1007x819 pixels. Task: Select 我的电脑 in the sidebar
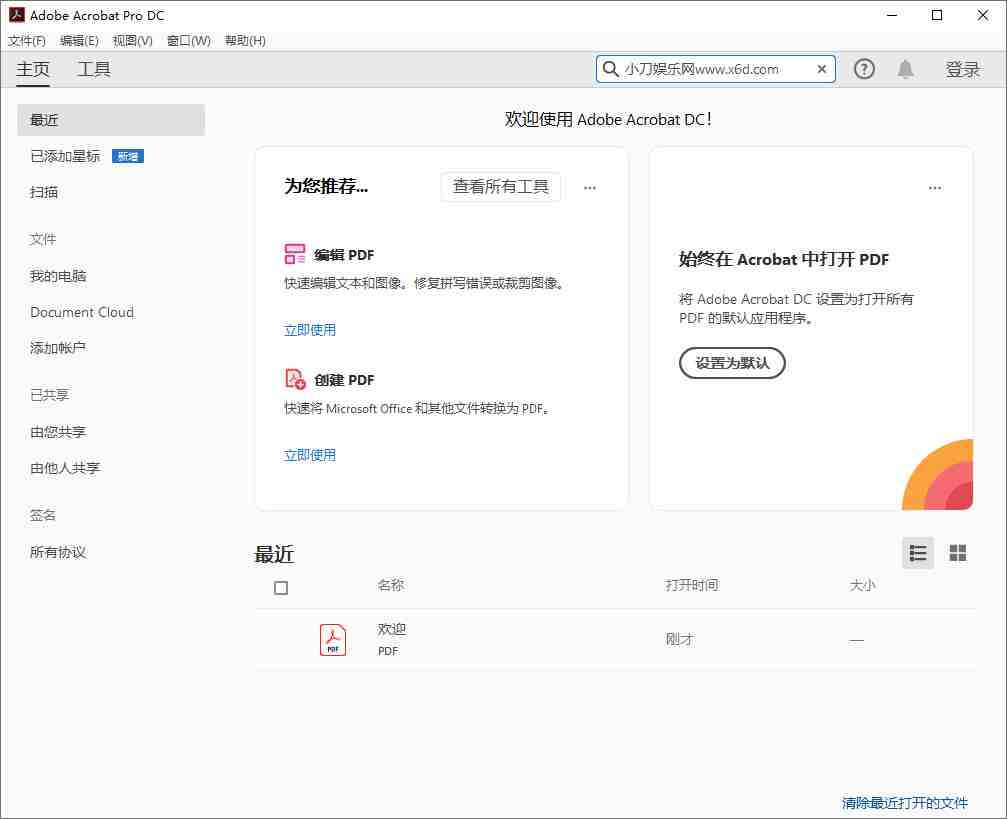(57, 276)
